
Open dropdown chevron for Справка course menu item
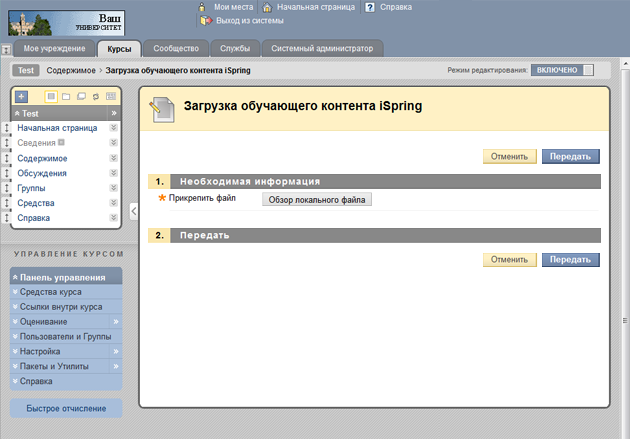point(114,217)
